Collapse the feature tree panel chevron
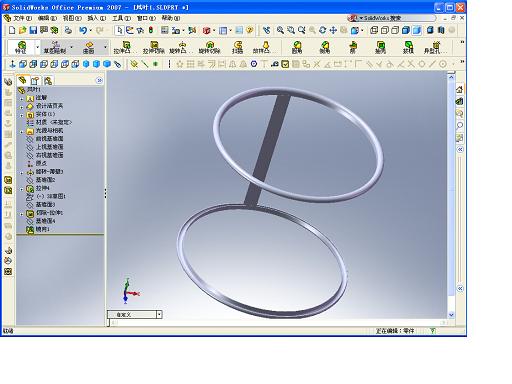Image resolution: width=512 pixels, height=384 pixels. [99, 80]
